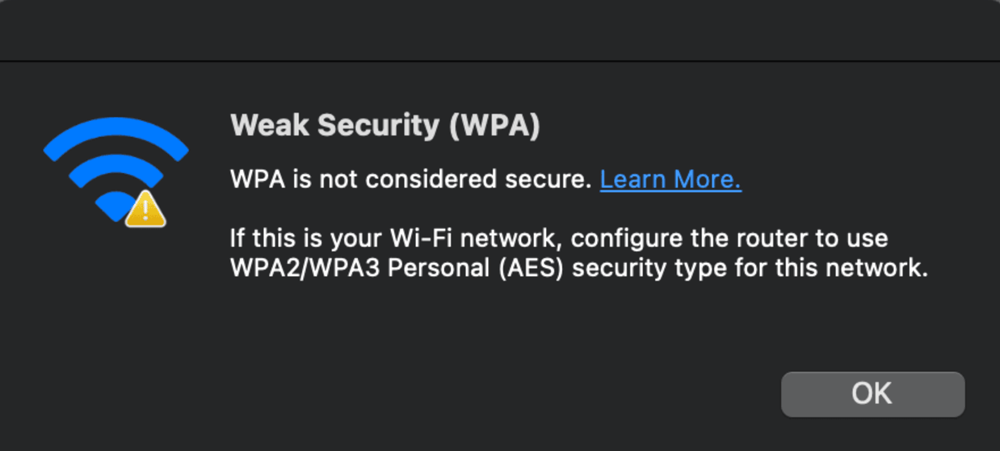1000x451 pixels.
Task: Click the word "Weak" in the heading
Action: tap(263, 126)
